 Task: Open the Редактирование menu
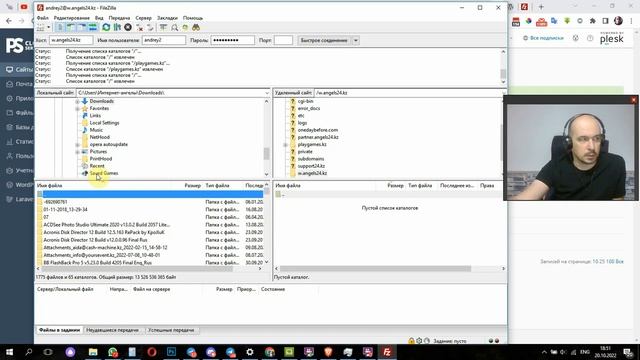click(71, 18)
